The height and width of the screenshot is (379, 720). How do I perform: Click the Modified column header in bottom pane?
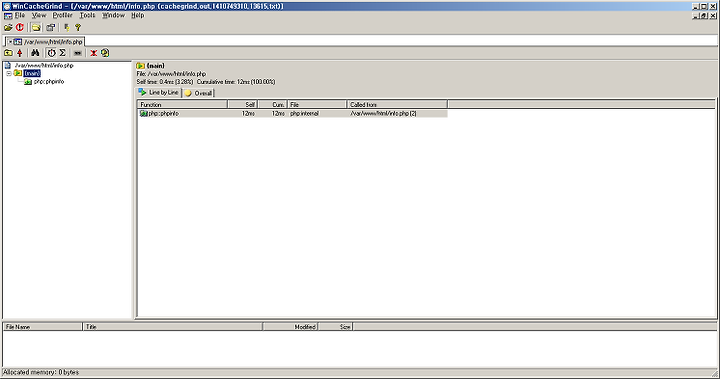coord(290,327)
